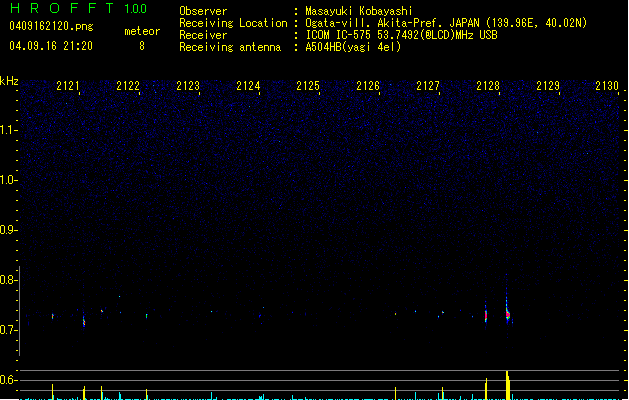Click the Receiving antenna label
629x400 pixels.
tap(230, 47)
